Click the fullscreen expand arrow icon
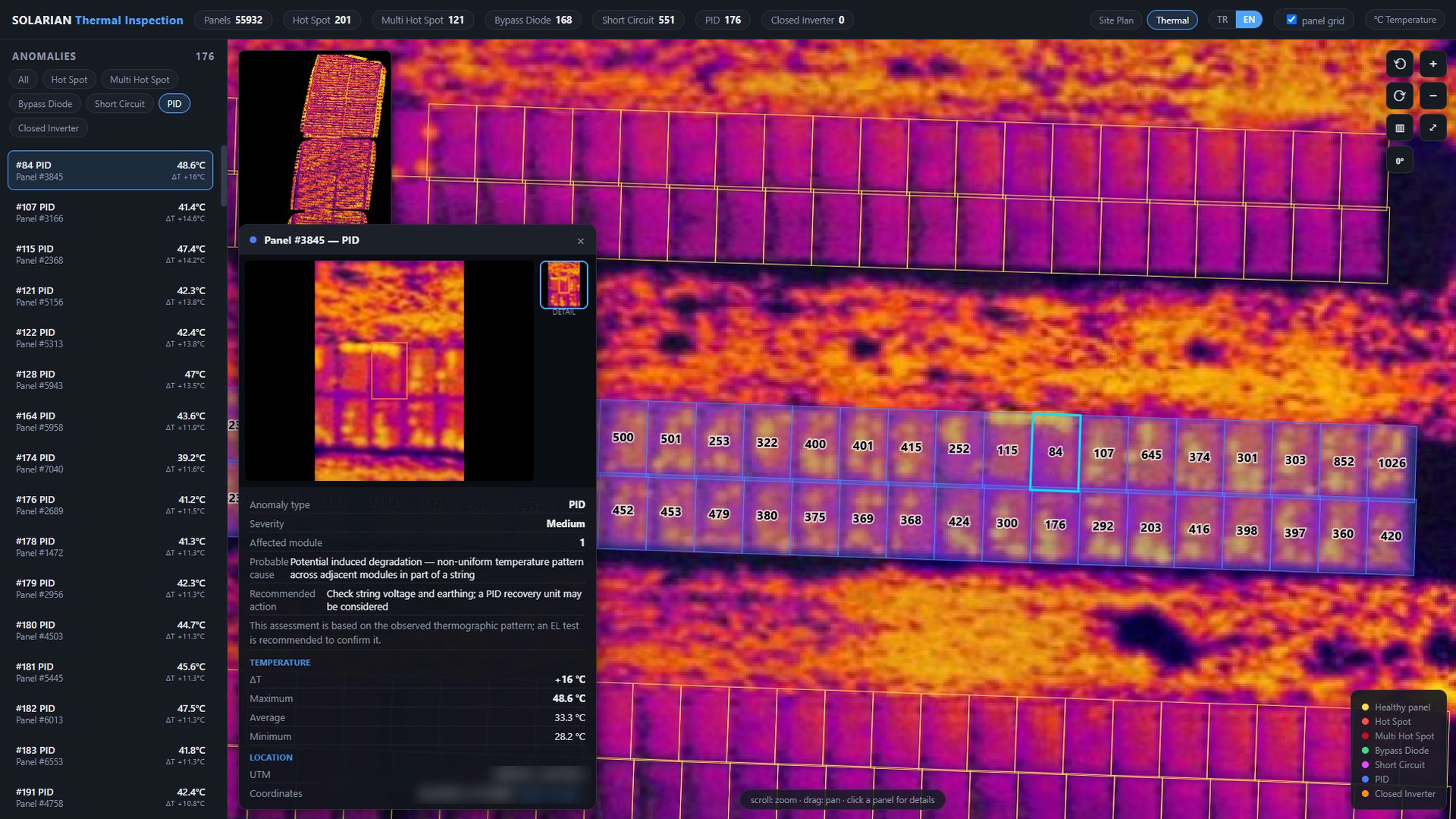The image size is (1456, 819). [x=1432, y=128]
